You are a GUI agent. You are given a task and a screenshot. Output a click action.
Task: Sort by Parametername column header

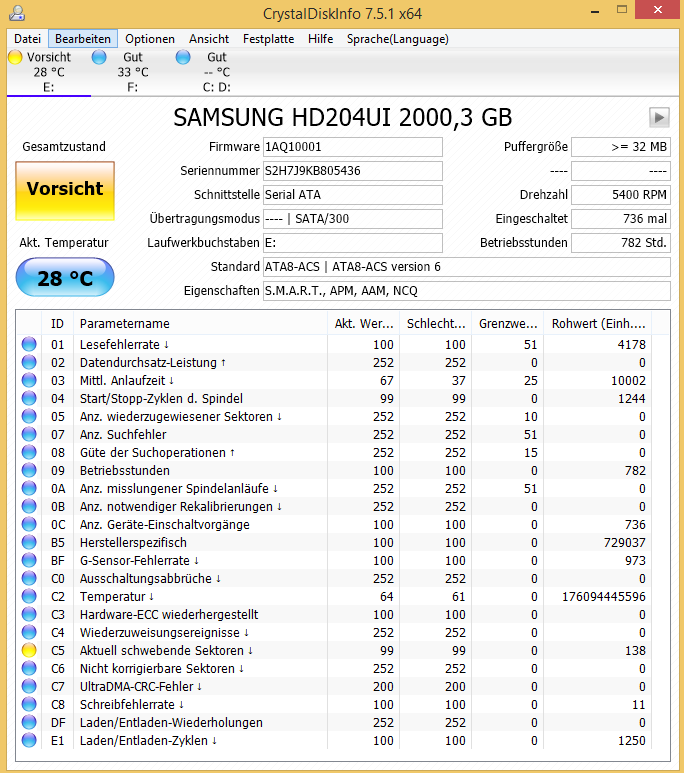click(x=200, y=323)
